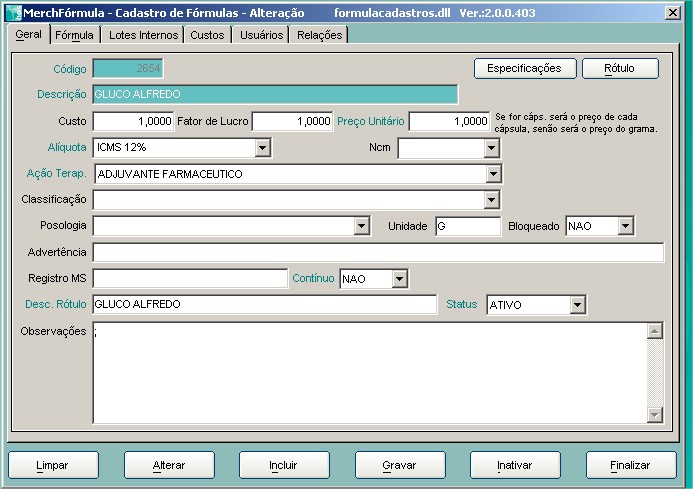
Task: Open the Bloqueado dropdown
Action: (x=625, y=226)
